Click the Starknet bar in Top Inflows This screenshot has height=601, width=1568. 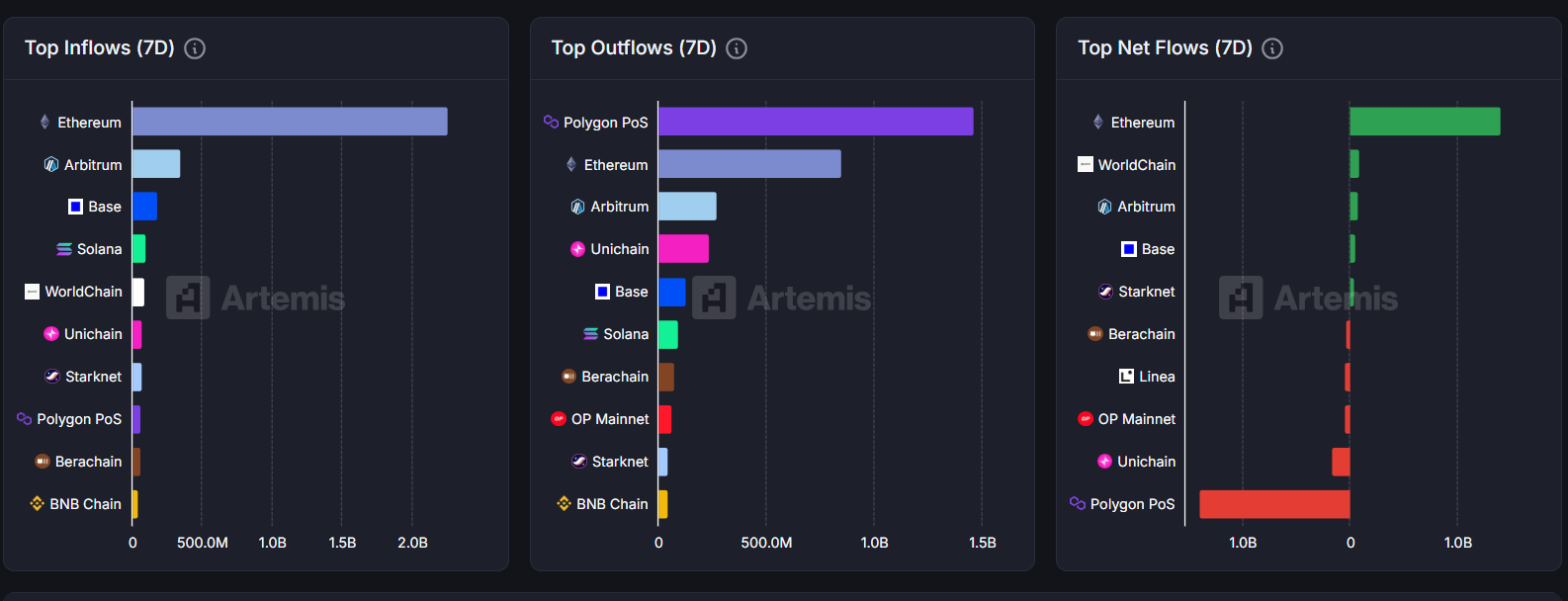coord(136,377)
